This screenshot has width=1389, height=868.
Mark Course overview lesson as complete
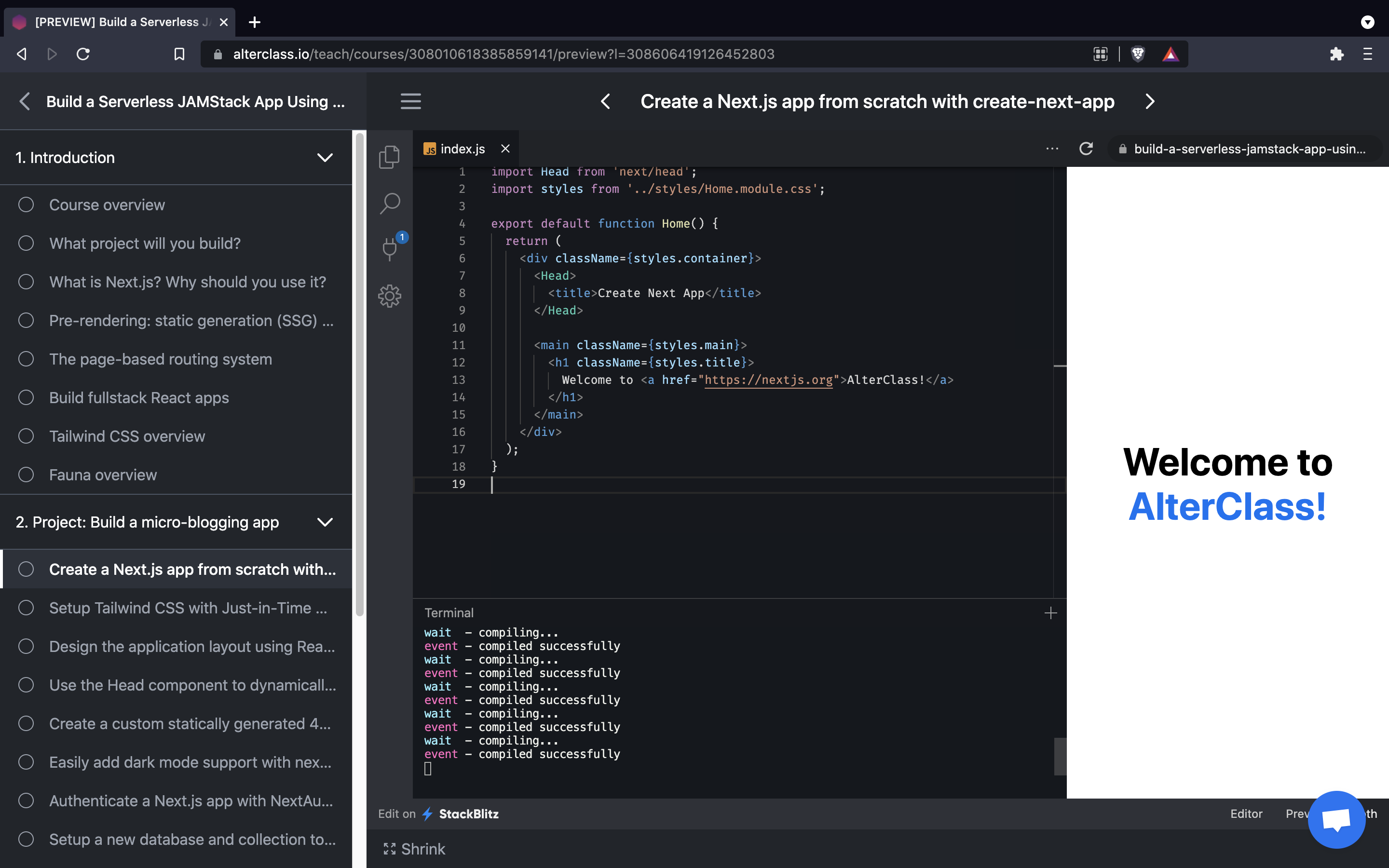pos(26,205)
